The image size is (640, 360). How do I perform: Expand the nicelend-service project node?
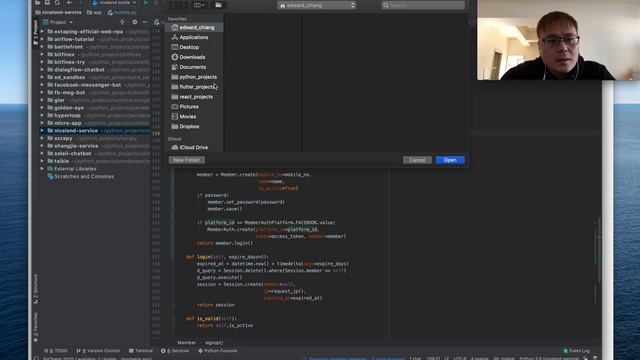pos(42,131)
